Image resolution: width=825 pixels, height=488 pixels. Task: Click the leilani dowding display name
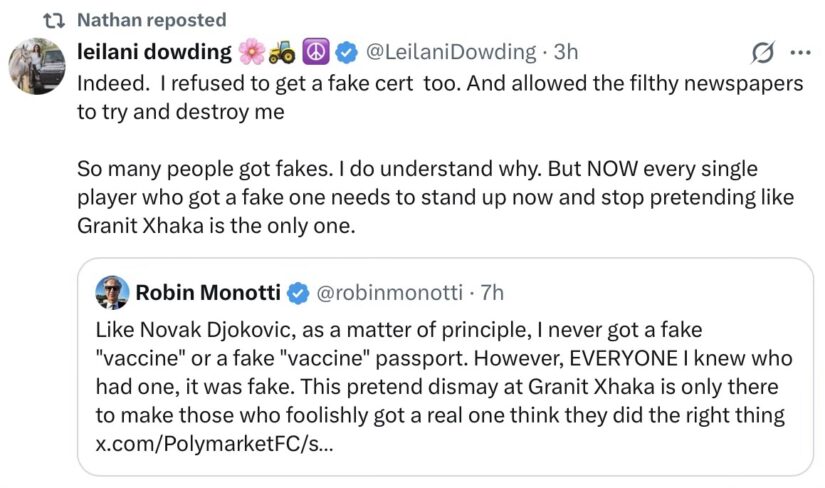(x=154, y=52)
